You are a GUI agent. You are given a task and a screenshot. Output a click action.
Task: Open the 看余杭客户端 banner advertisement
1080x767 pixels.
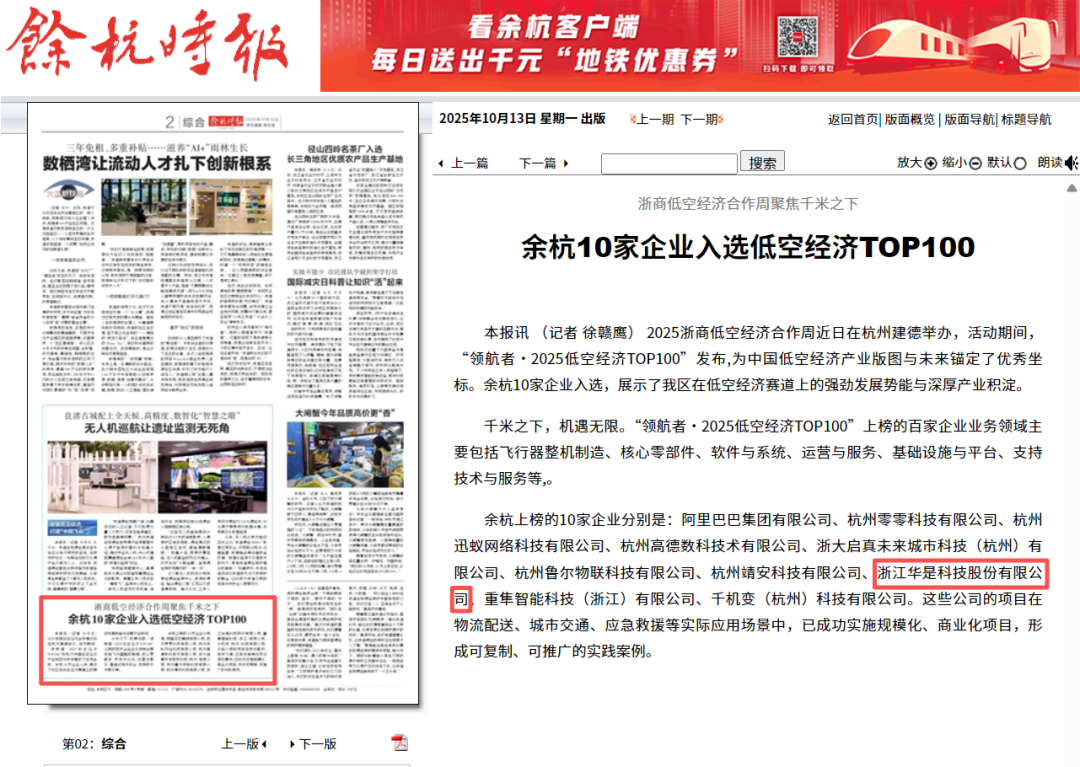pos(700,45)
